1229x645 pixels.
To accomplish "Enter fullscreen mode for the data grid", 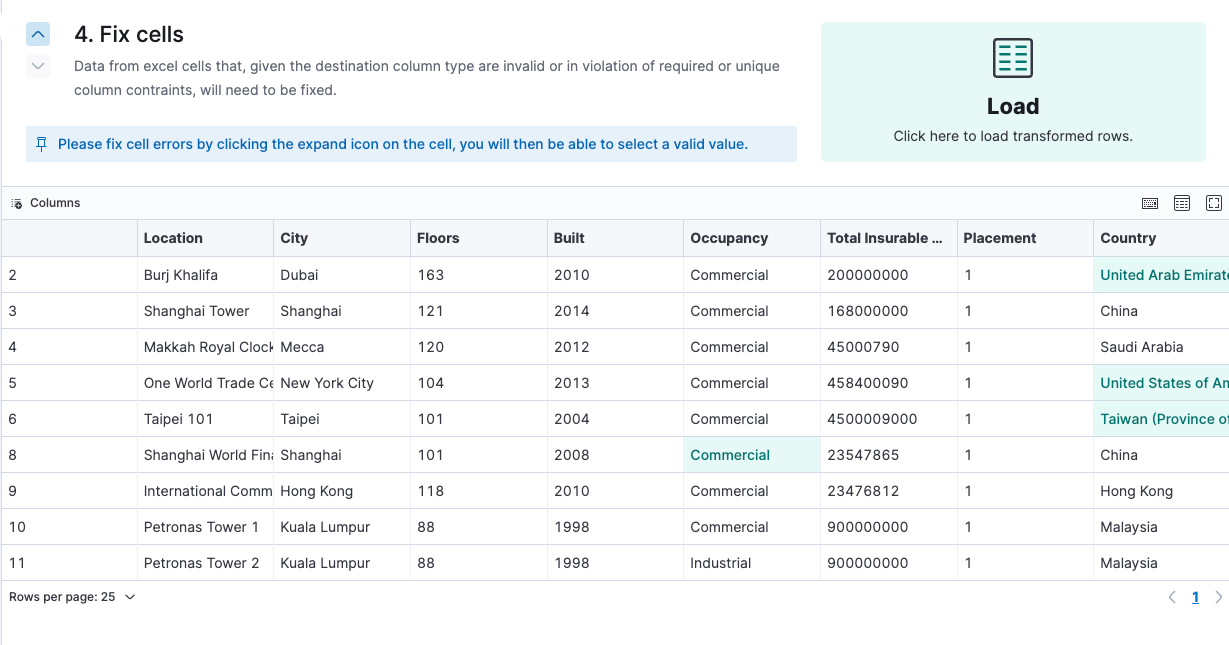I will coord(1214,203).
